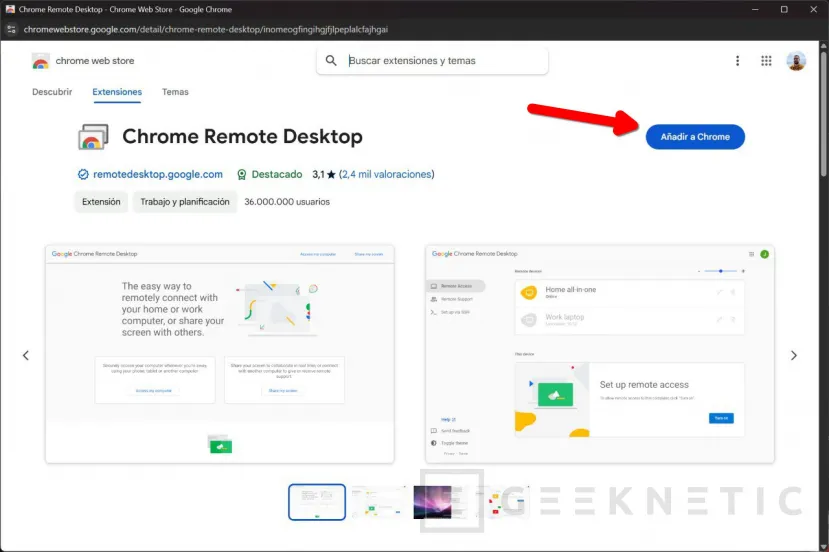Open the Google apps grid icon
The width and height of the screenshot is (829, 552).
coord(766,61)
